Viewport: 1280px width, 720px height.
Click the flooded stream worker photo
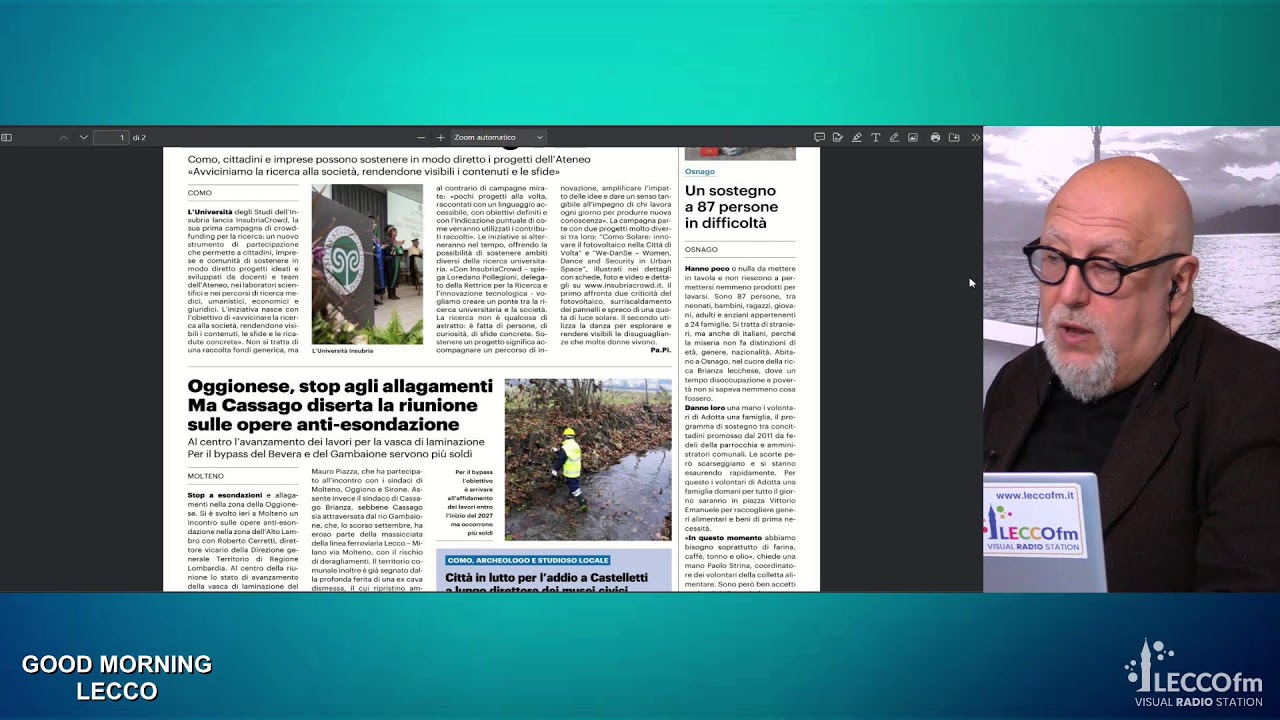tap(588, 459)
